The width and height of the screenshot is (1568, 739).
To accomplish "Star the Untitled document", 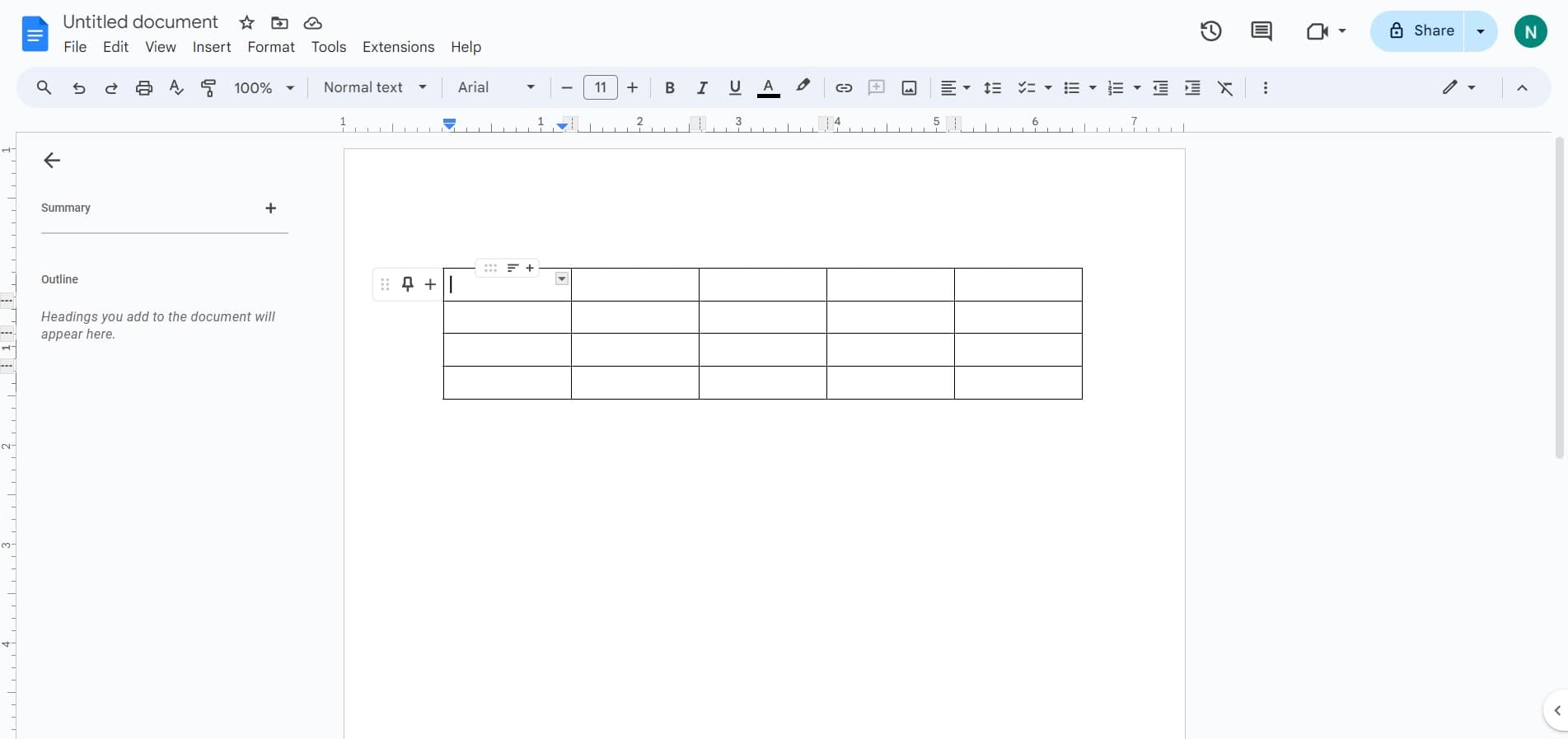I will [246, 23].
